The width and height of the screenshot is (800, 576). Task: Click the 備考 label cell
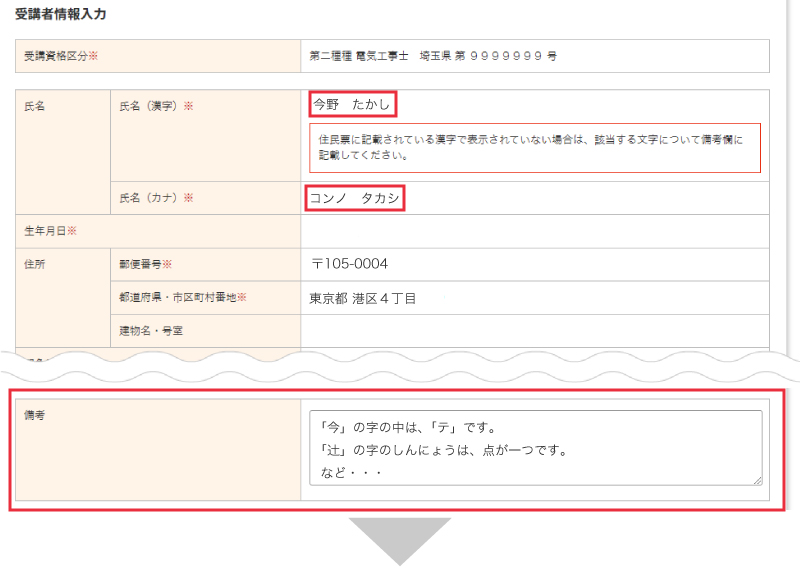tap(37, 414)
